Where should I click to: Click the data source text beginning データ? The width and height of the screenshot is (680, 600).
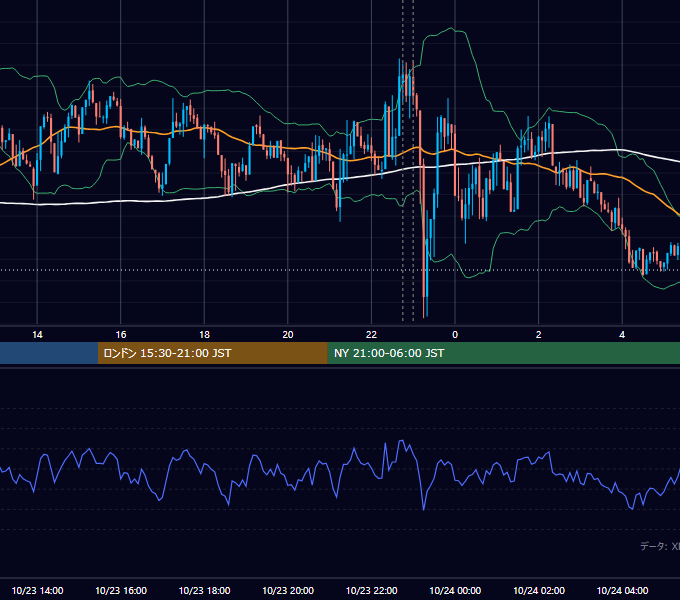pos(660,546)
